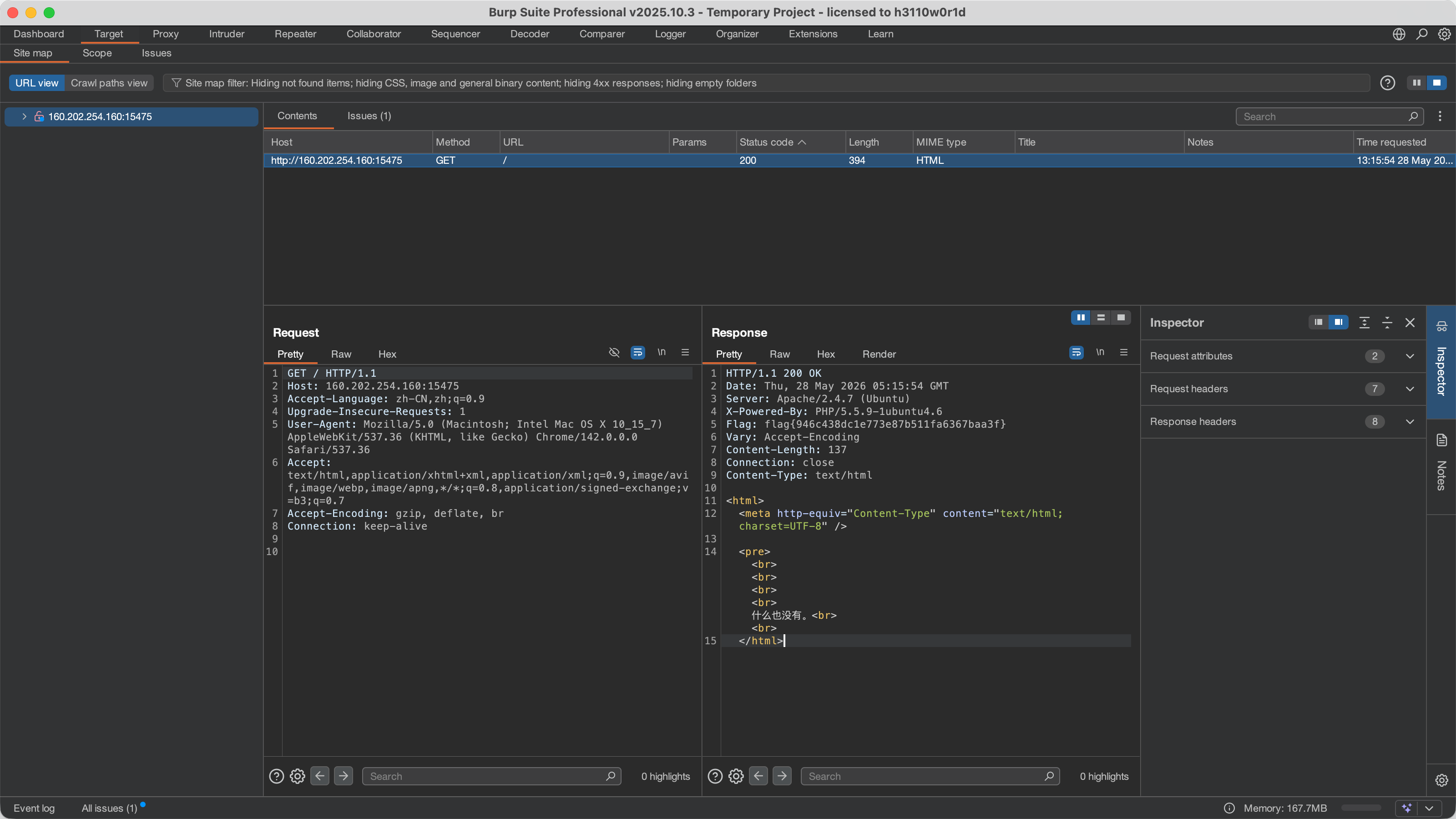Switch response view to Render
The image size is (1456, 819).
[x=879, y=354]
